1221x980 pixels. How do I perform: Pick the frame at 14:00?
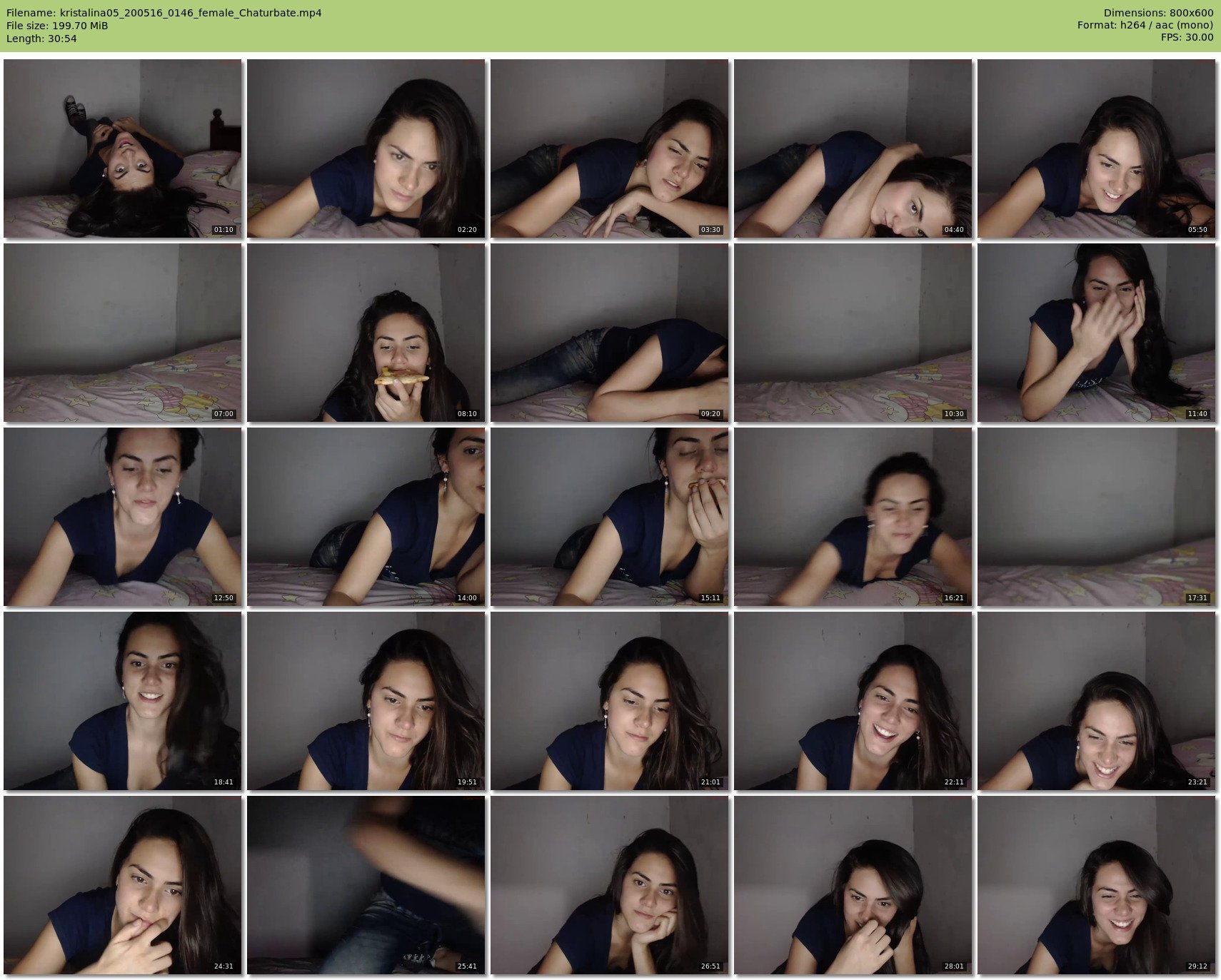pyautogui.click(x=366, y=517)
